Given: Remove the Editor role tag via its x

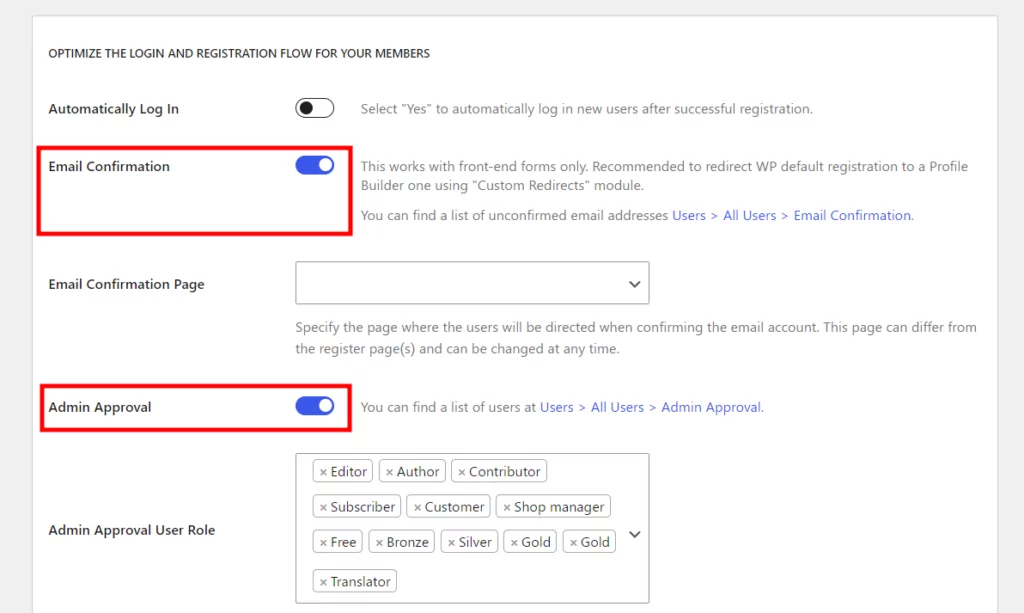Looking at the screenshot, I should point(323,472).
